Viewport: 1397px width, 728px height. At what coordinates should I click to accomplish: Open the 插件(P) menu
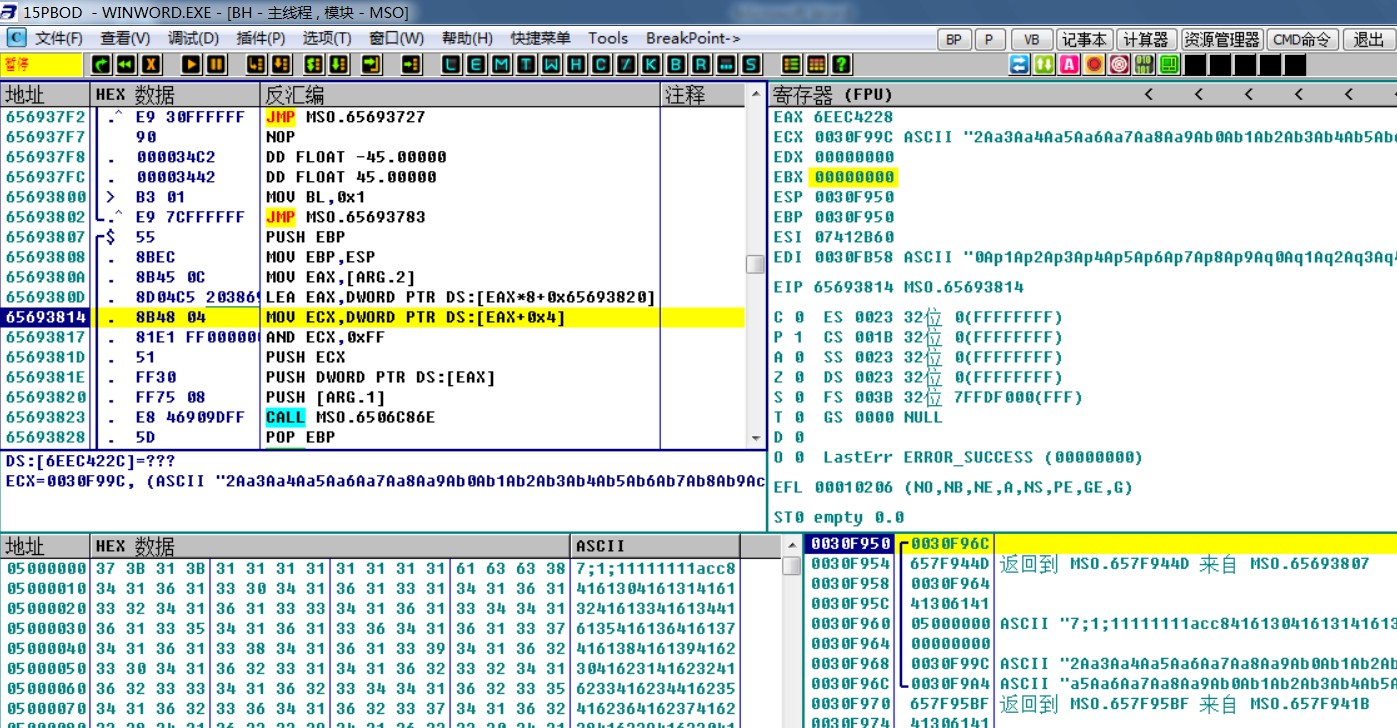261,38
